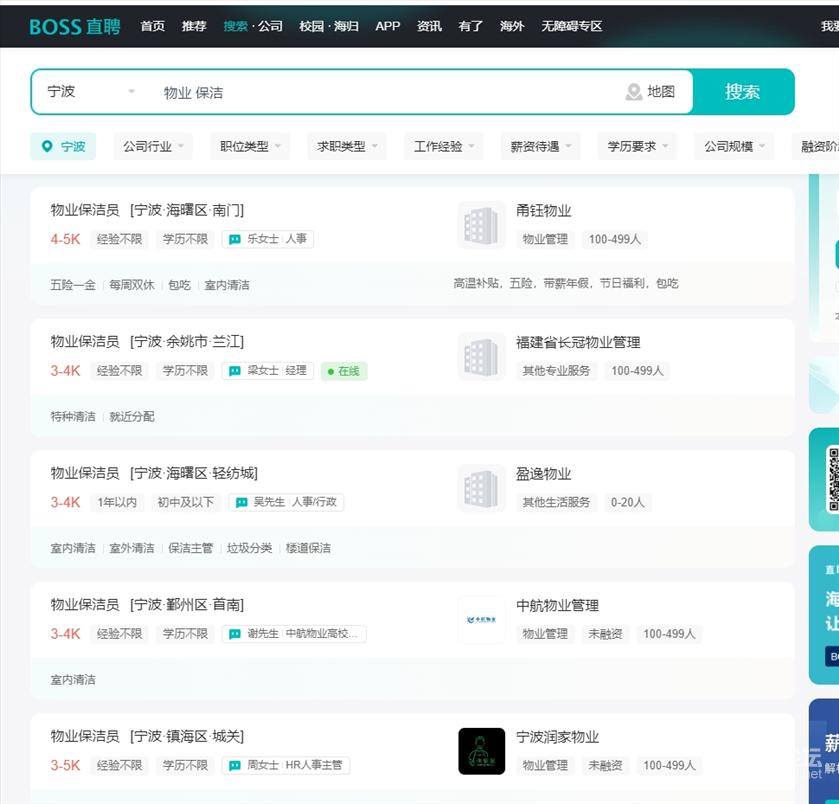
Task: Open 搜索 in the top navigation
Action: coord(235,26)
